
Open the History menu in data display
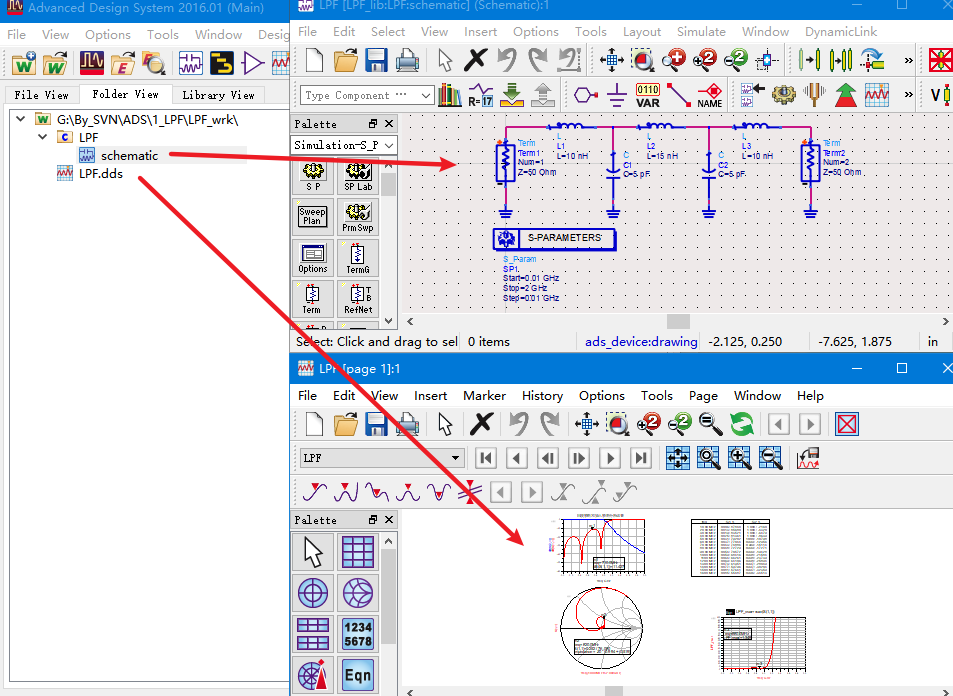click(542, 396)
